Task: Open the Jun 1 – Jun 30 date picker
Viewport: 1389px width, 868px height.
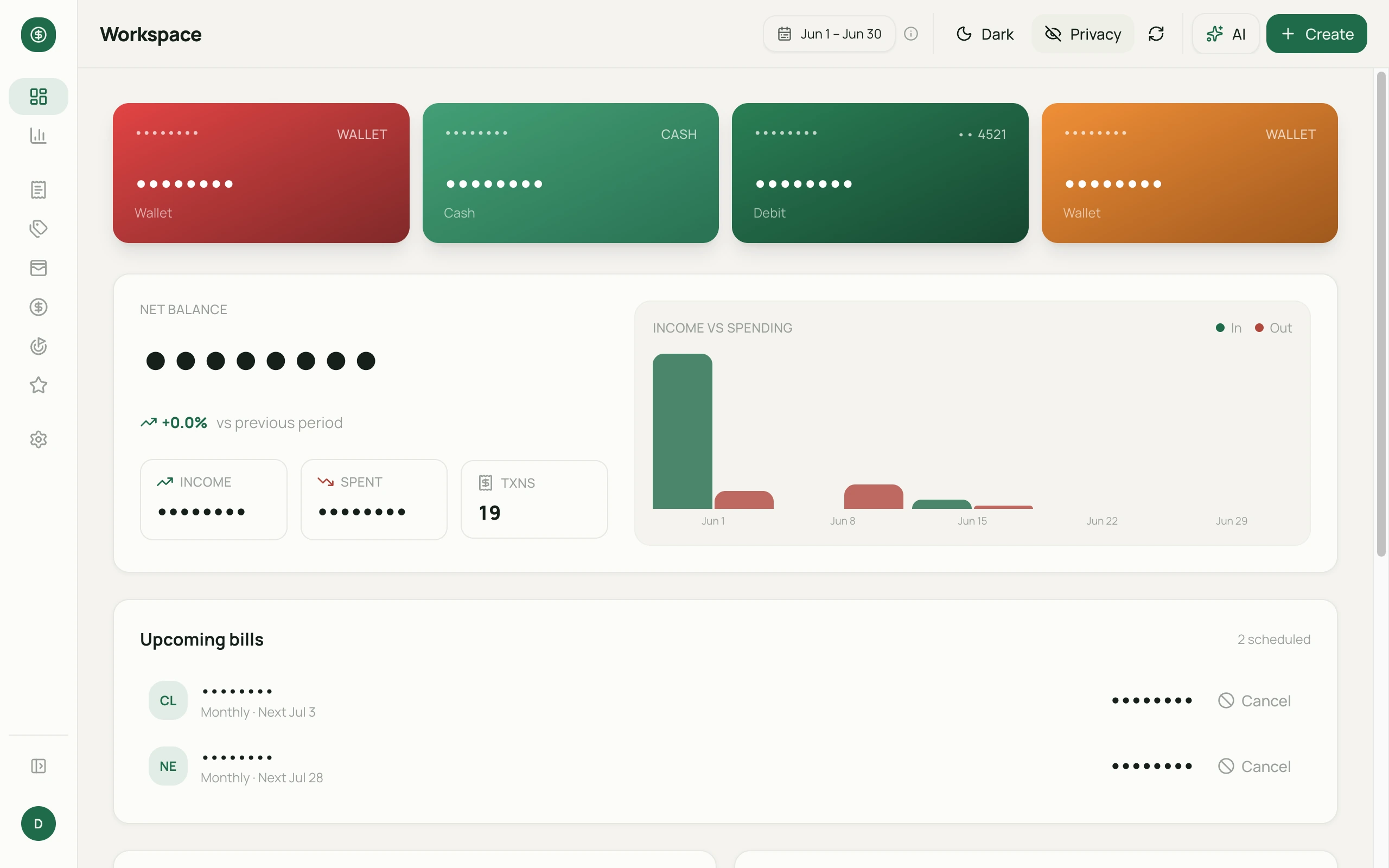Action: pos(830,34)
